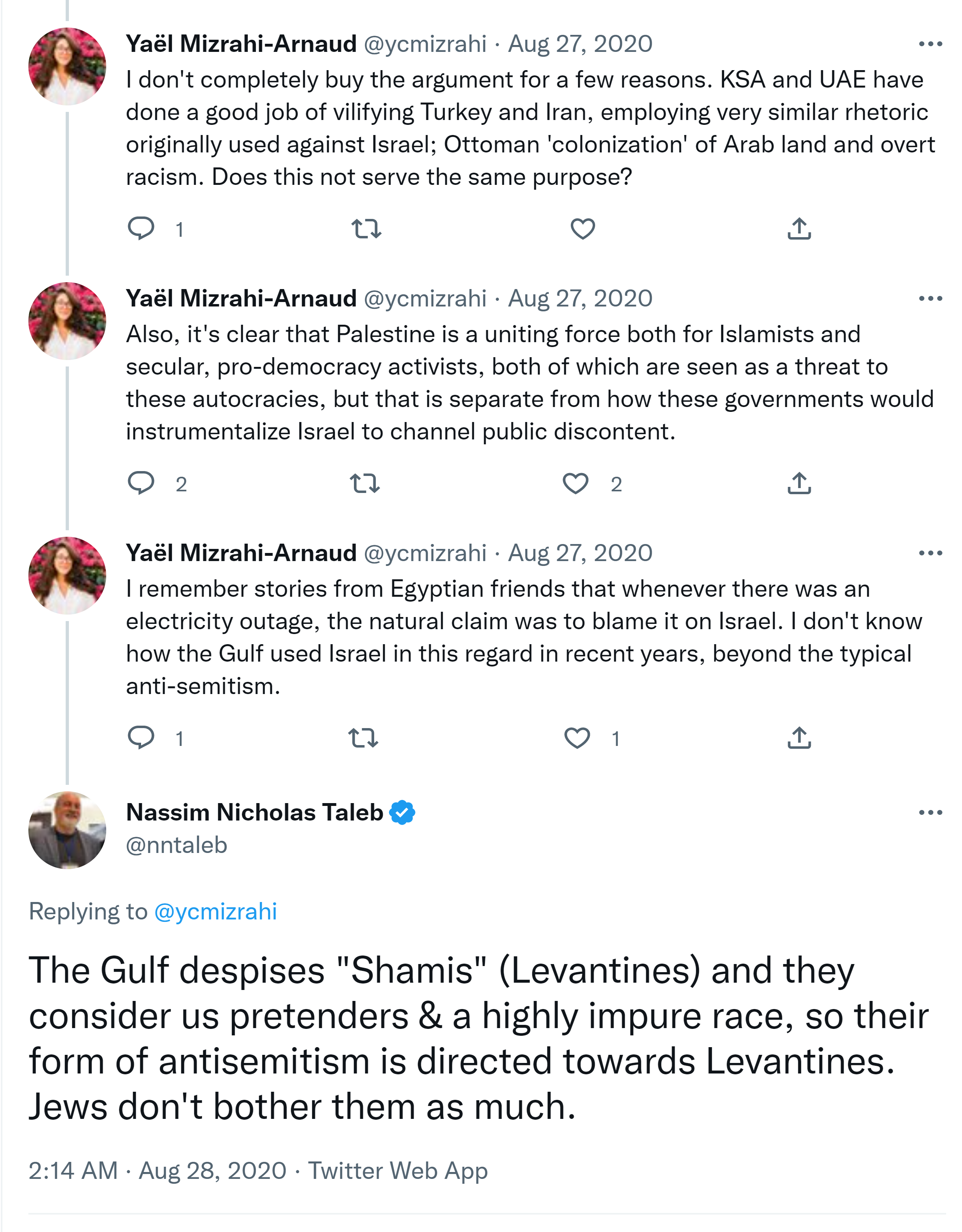
Task: Retweet the tweet about Islamists and activists
Action: click(364, 484)
